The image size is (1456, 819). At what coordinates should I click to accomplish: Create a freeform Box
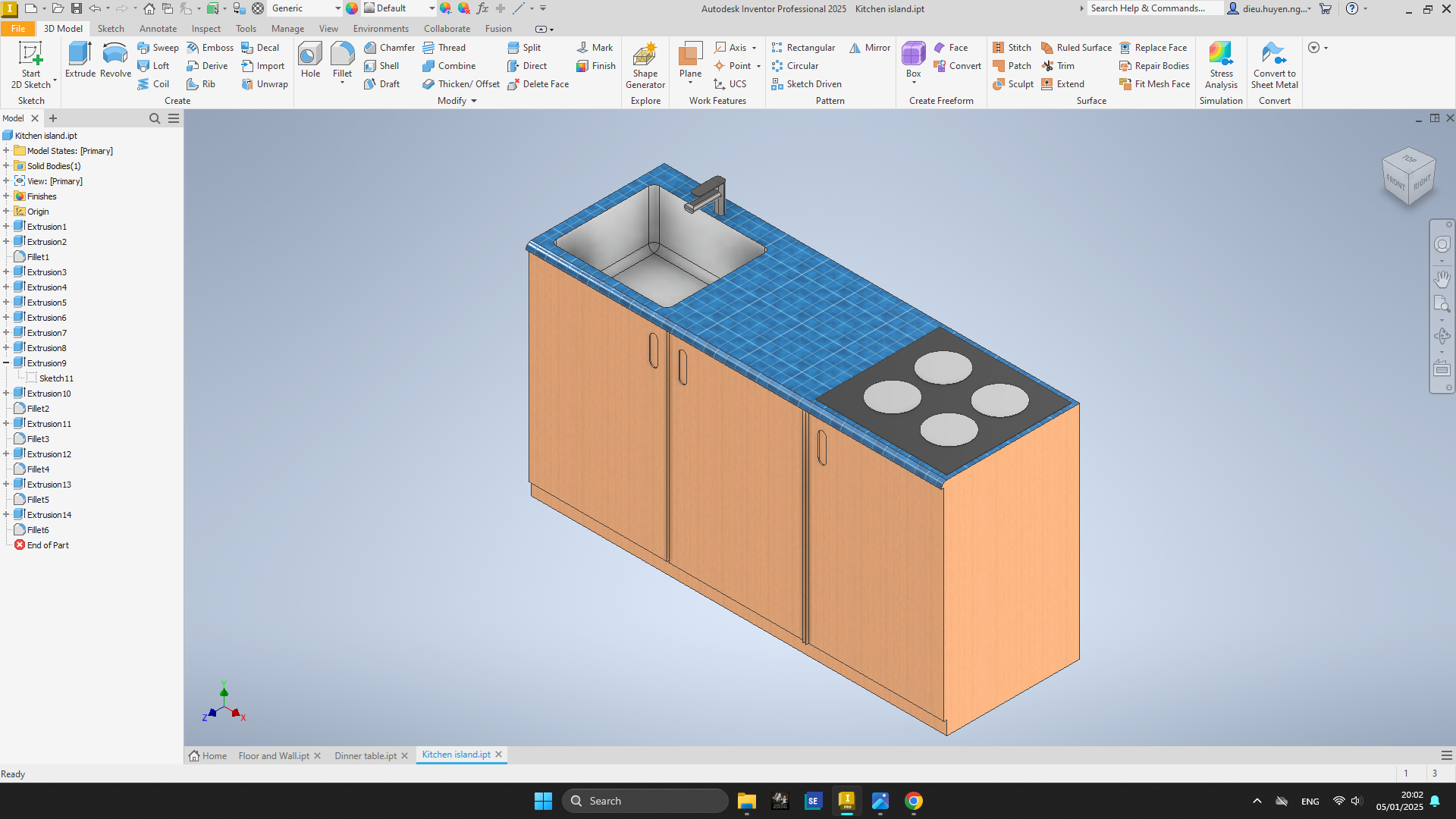[x=913, y=61]
